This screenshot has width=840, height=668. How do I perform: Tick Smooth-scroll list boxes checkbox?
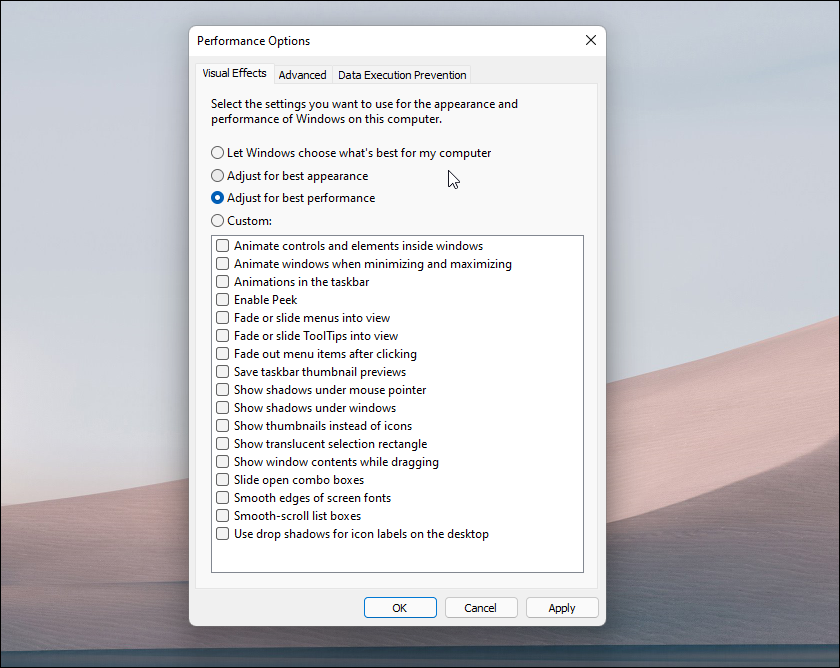222,516
